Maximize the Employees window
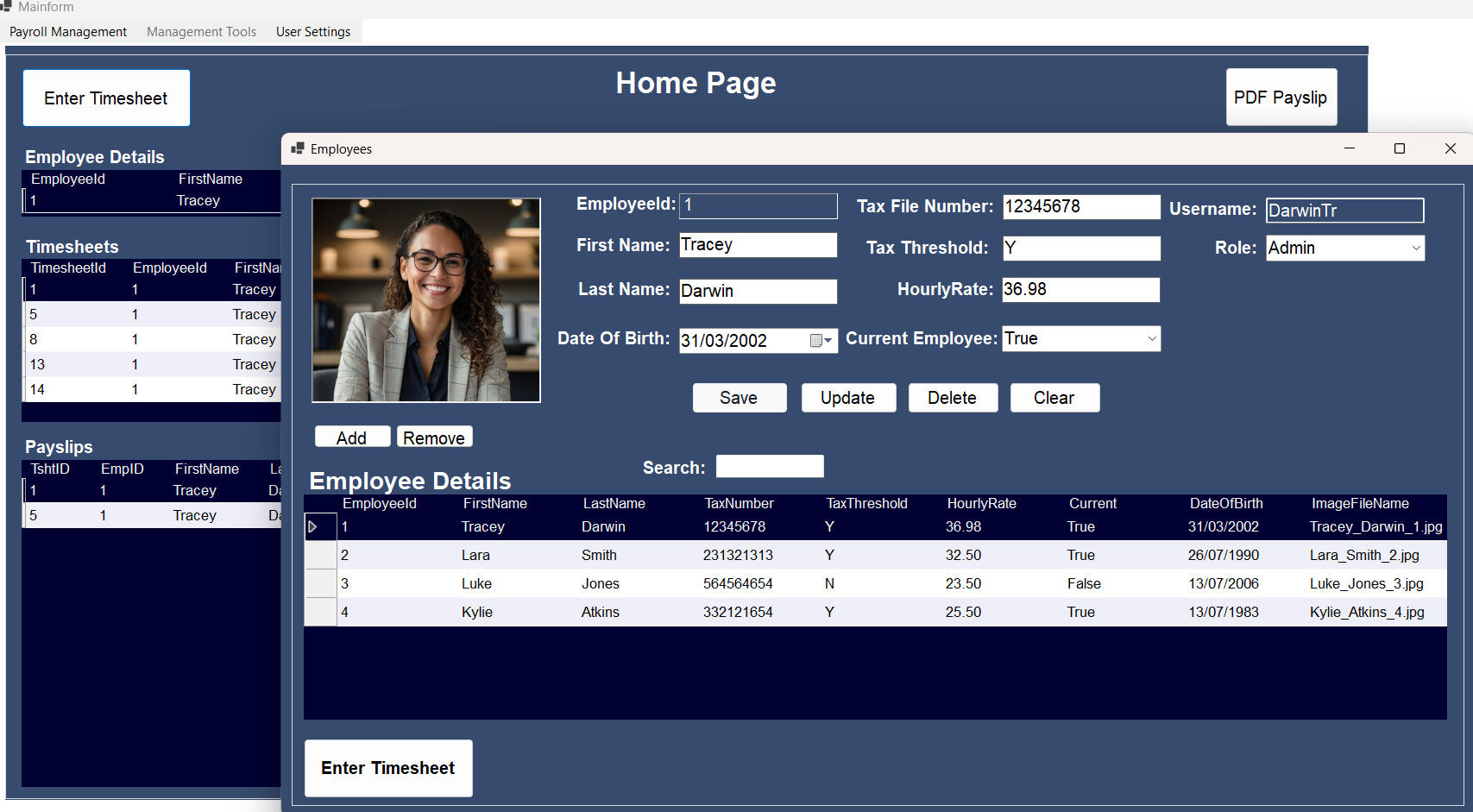1473x812 pixels. 1399,148
